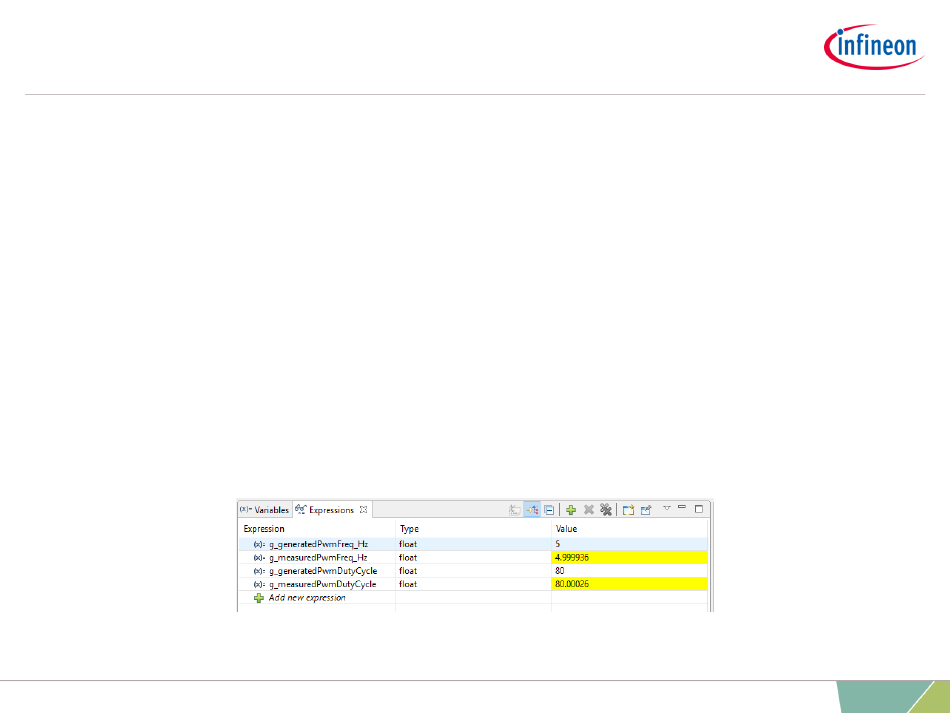Click the Pin to Debug Context icon
The height and width of the screenshot is (713, 950).
click(646, 510)
